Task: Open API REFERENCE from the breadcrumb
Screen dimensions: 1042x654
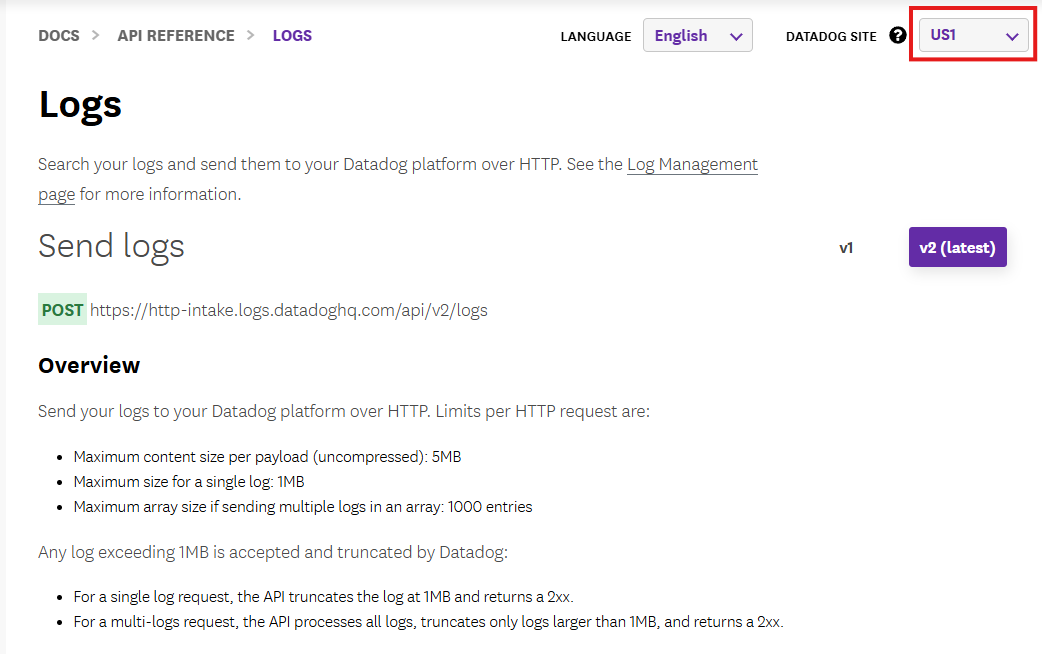Action: [x=176, y=35]
